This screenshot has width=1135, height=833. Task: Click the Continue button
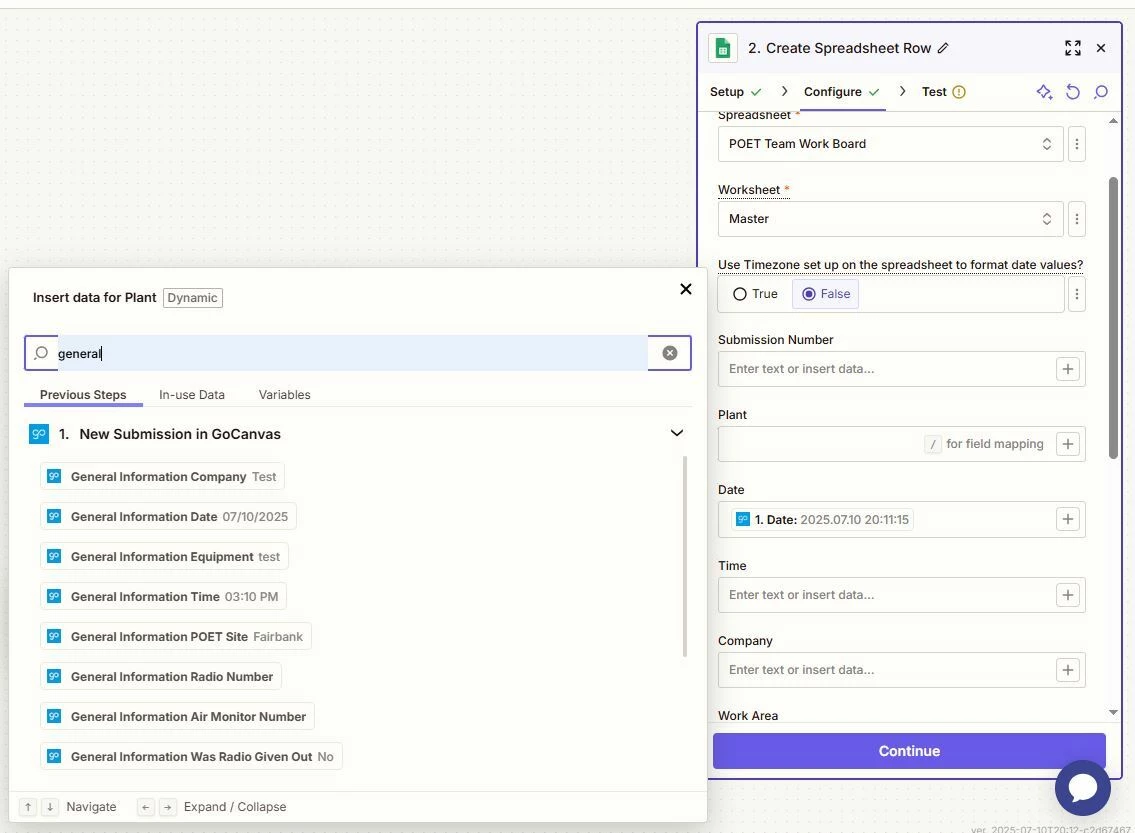(909, 751)
